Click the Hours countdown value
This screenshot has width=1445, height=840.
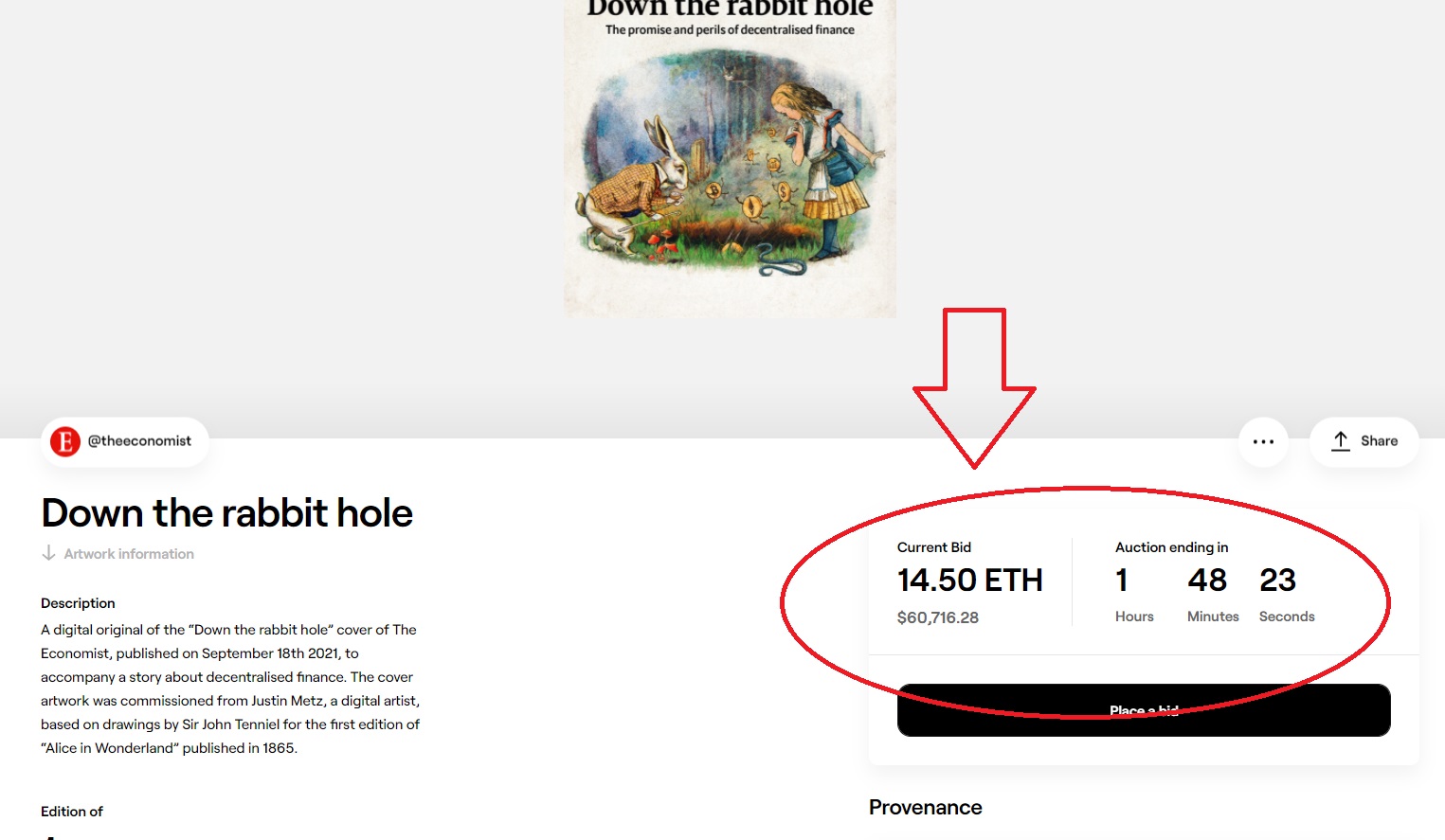(1122, 580)
